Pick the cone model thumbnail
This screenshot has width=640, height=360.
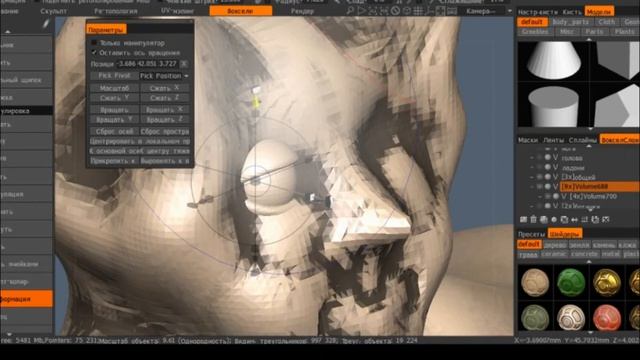click(553, 60)
